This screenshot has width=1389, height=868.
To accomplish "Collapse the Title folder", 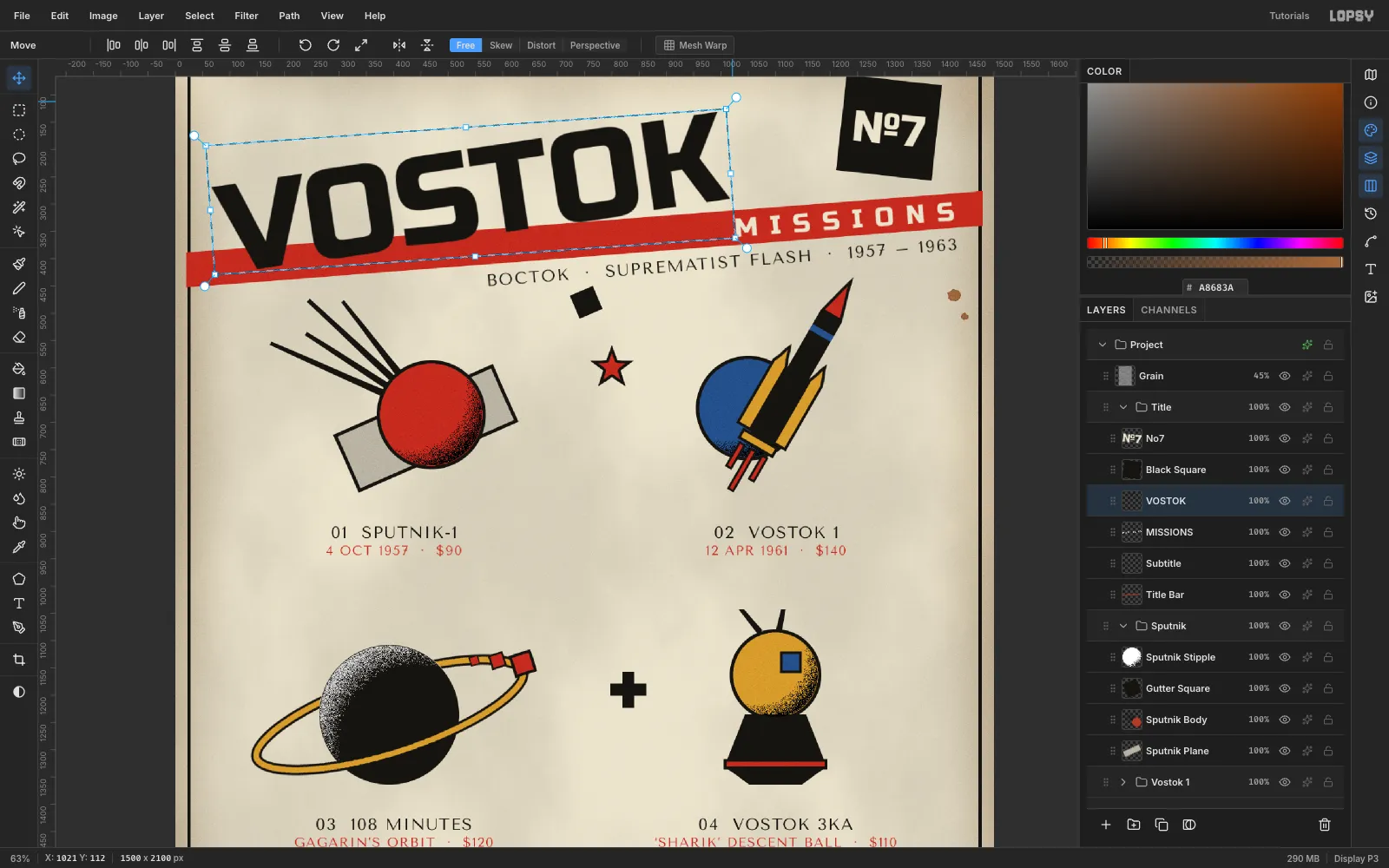I will tap(1123, 407).
